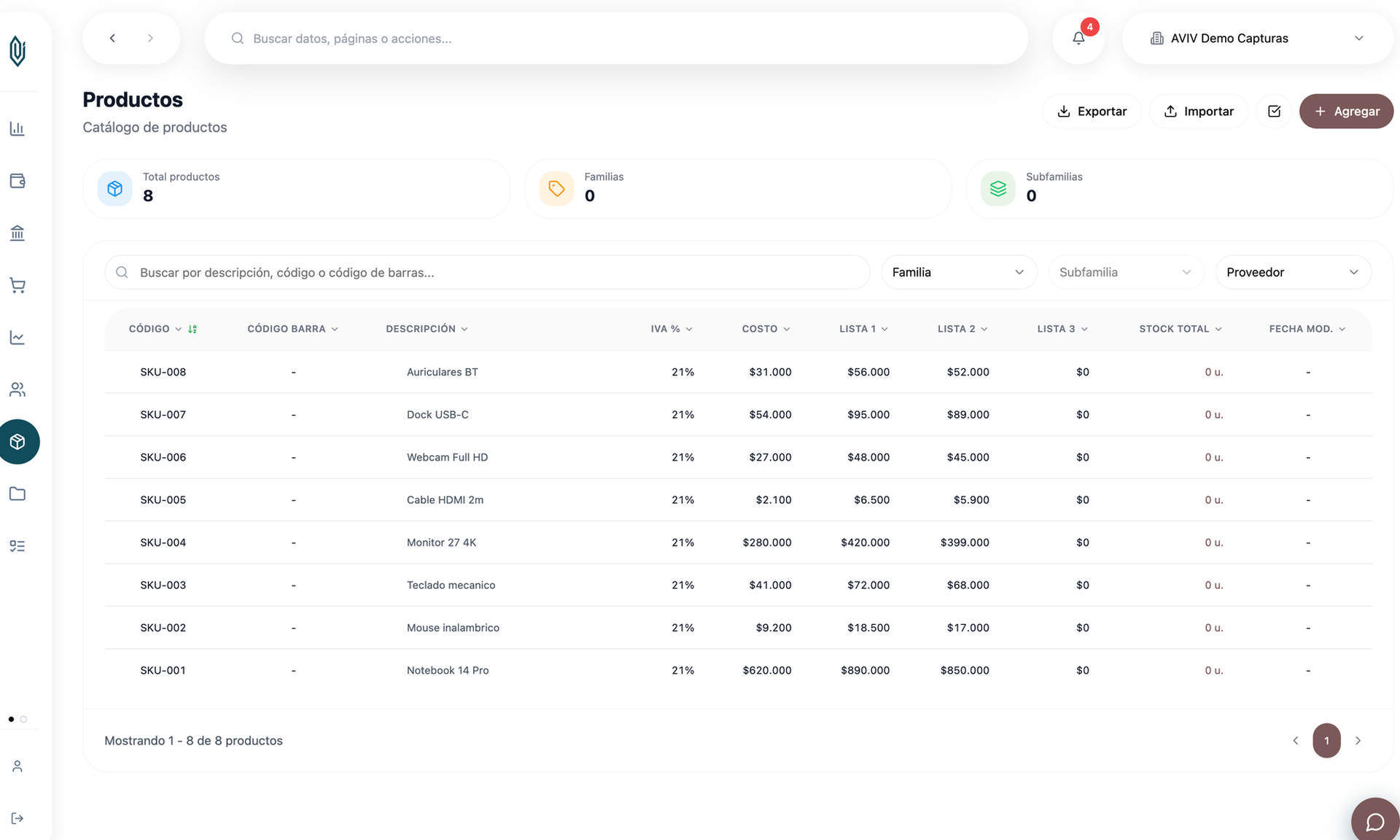Image resolution: width=1400 pixels, height=840 pixels.
Task: Click the Exportar button
Action: 1092,111
